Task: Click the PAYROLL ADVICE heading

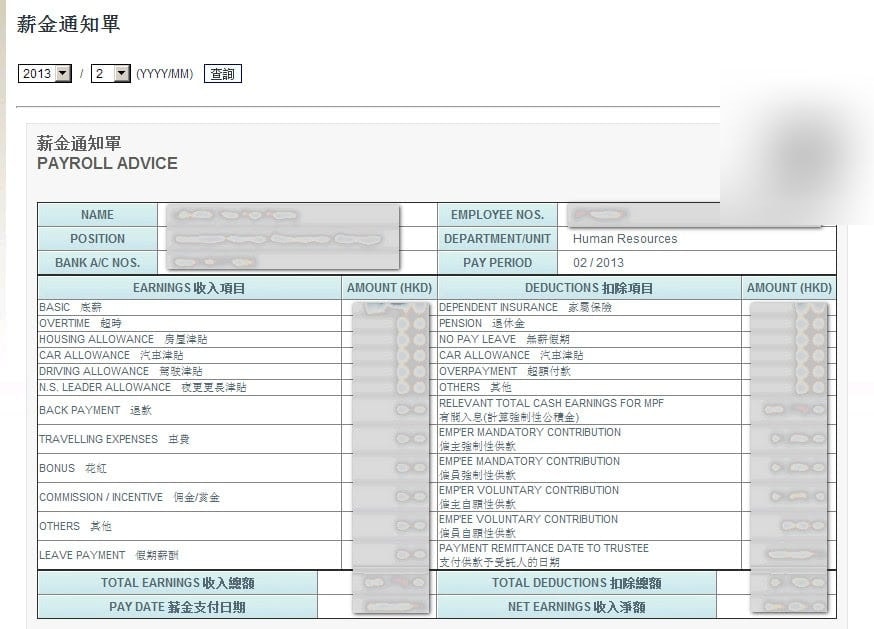Action: pos(107,163)
